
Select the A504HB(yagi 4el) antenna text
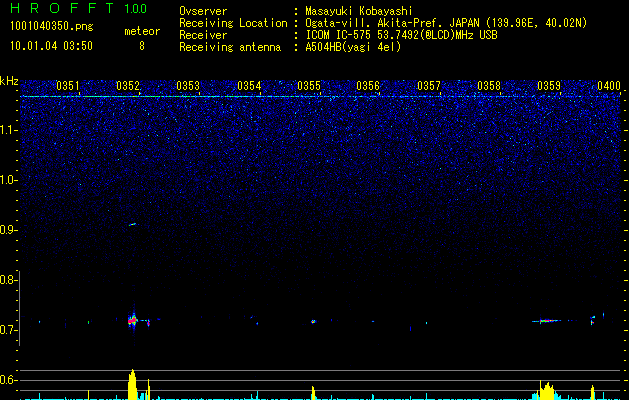click(353, 47)
